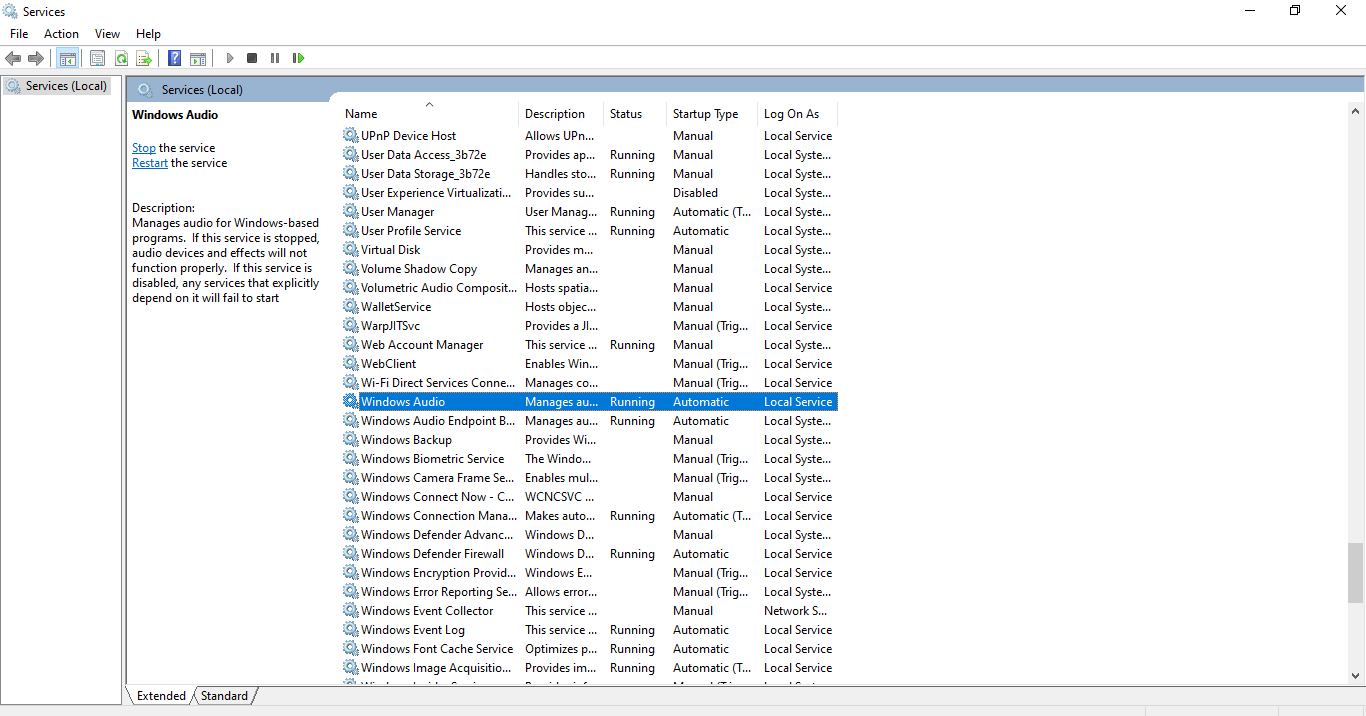The height and width of the screenshot is (716, 1366).
Task: Select Windows Image Acquisition service row
Action: pos(589,667)
